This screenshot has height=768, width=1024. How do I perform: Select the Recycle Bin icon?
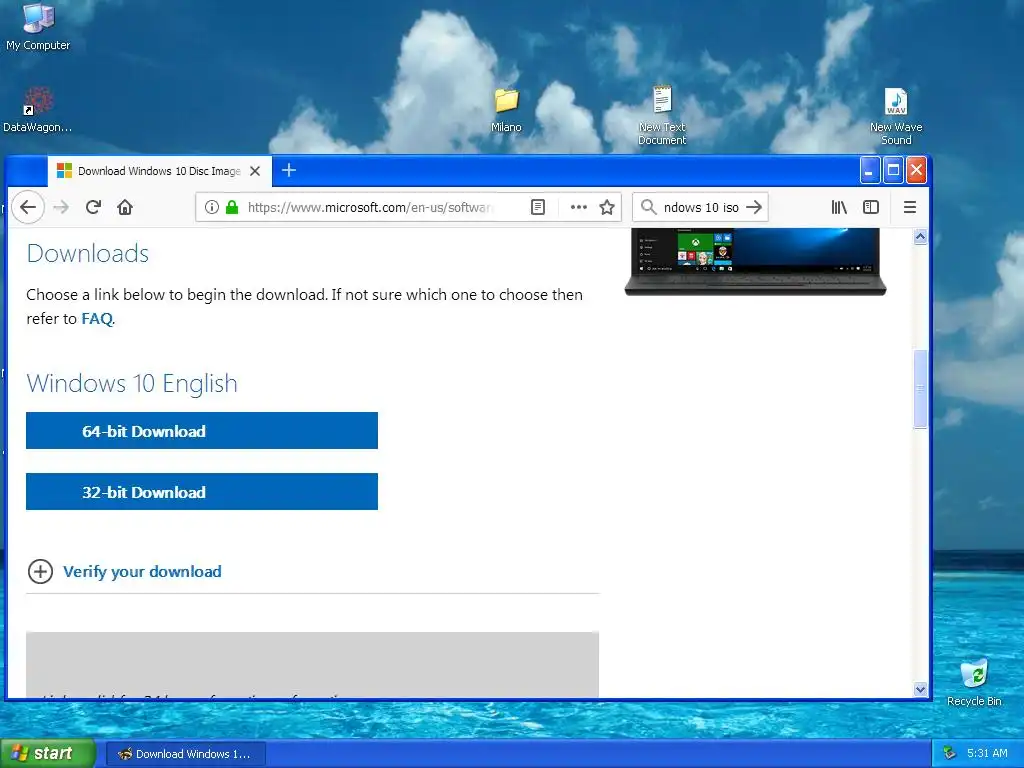click(974, 682)
